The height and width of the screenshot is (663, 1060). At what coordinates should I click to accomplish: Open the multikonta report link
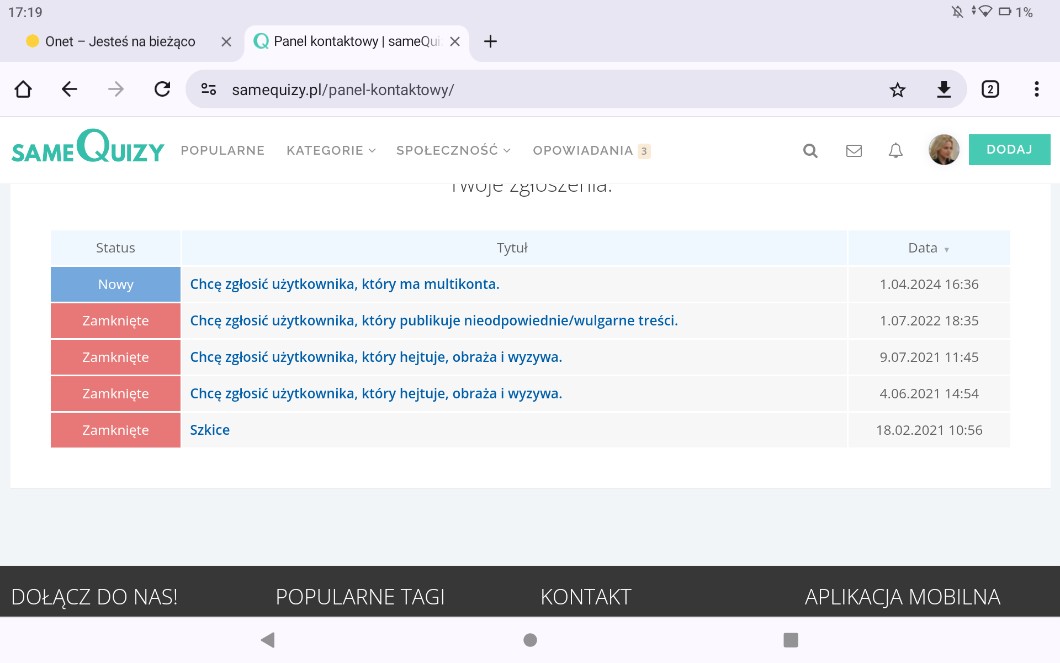tap(344, 284)
